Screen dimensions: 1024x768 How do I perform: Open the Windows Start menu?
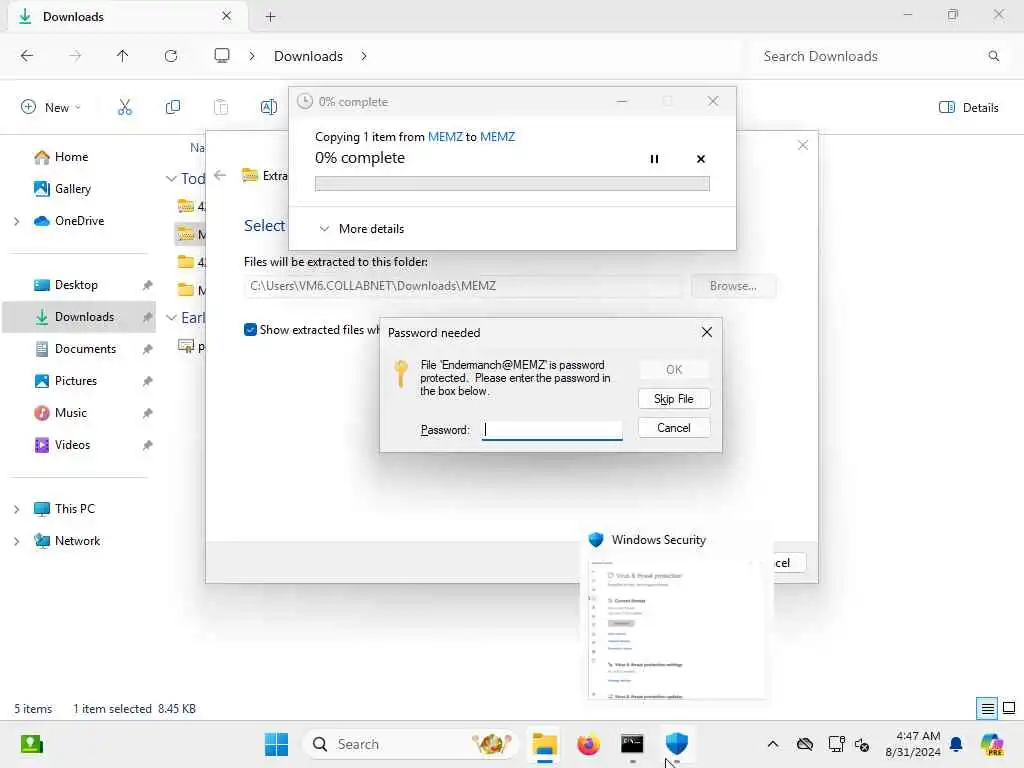[x=276, y=744]
